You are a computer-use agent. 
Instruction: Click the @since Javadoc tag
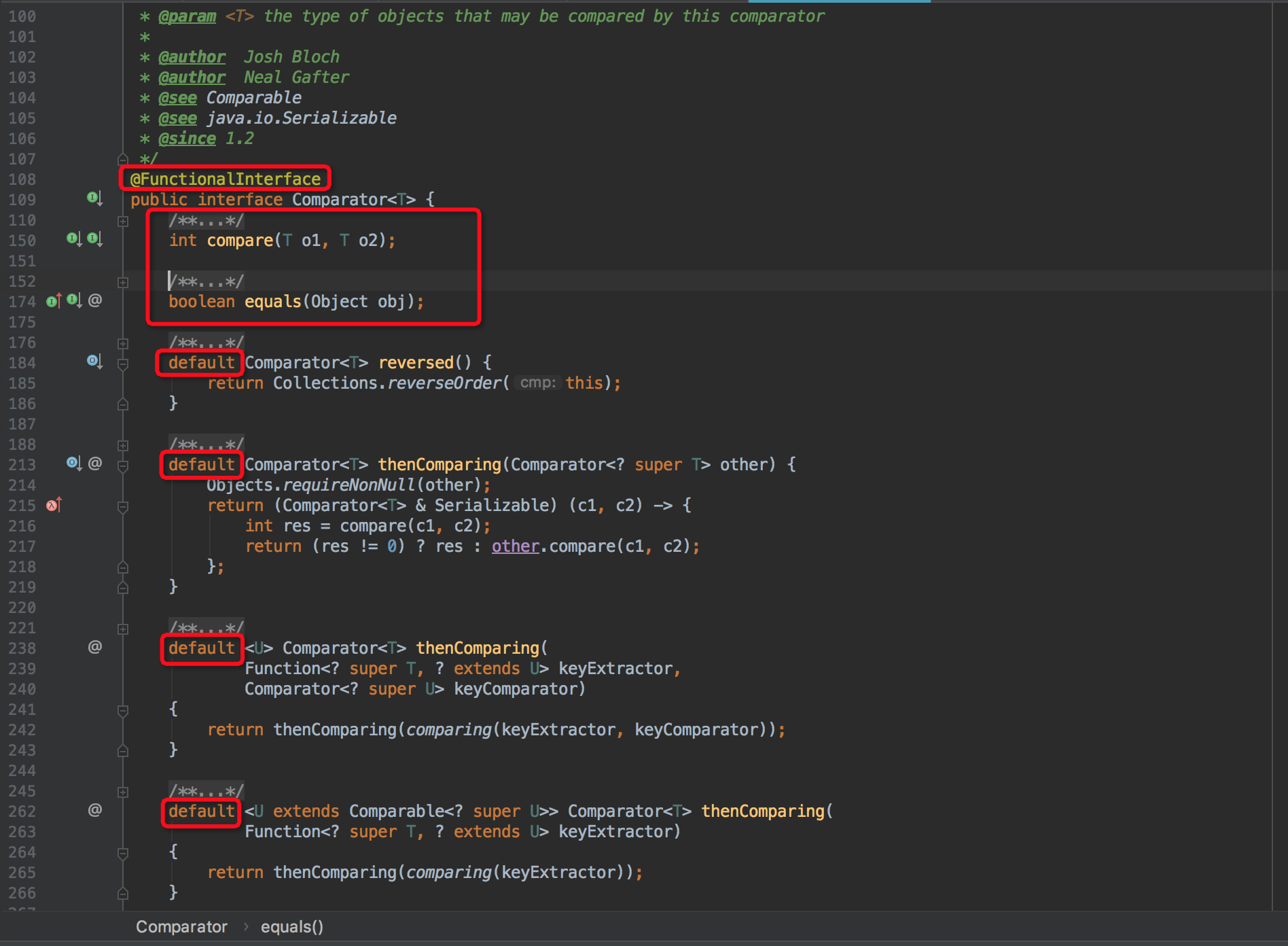[x=187, y=139]
